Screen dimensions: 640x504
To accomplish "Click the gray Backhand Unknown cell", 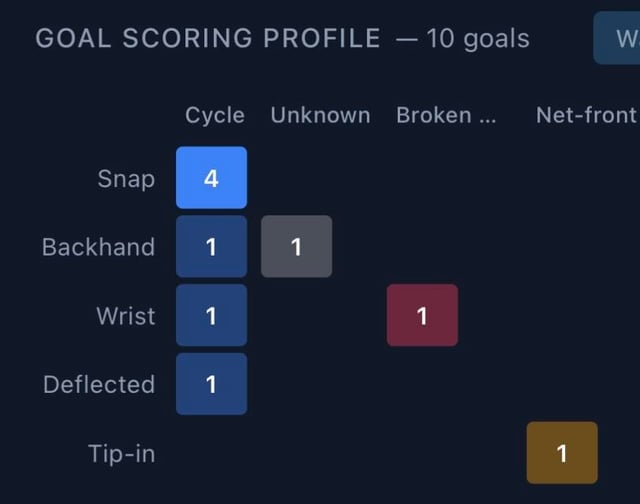I will pos(296,246).
